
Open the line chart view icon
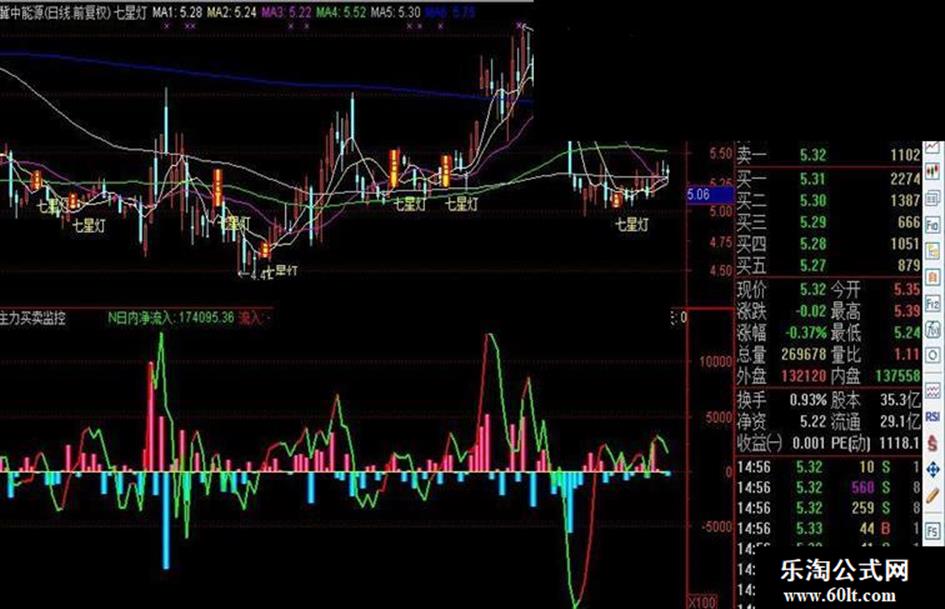point(932,147)
